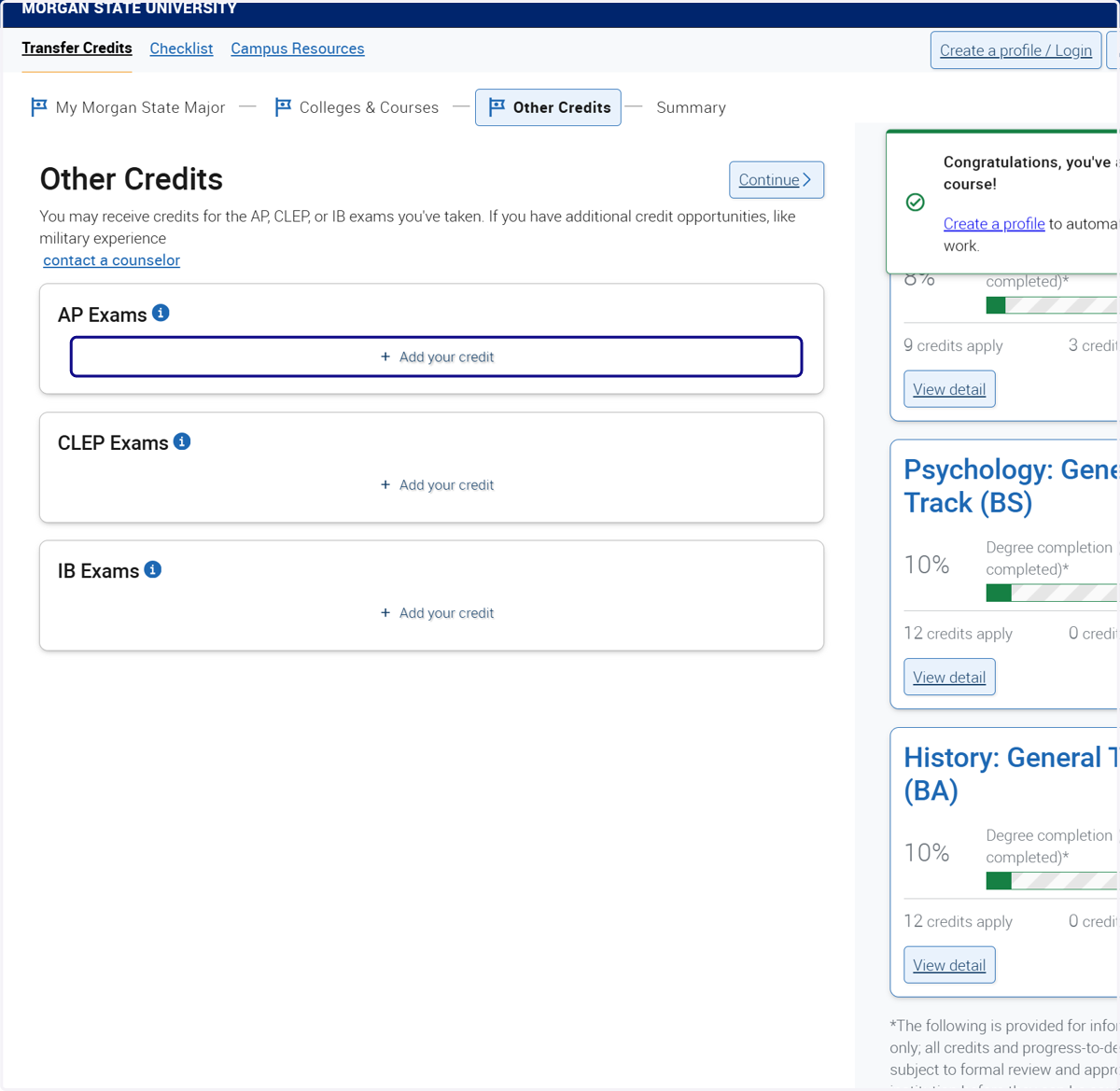Viewport: 1120px width, 1091px height.
Task: Click the 9 credits apply text
Action: point(953,345)
